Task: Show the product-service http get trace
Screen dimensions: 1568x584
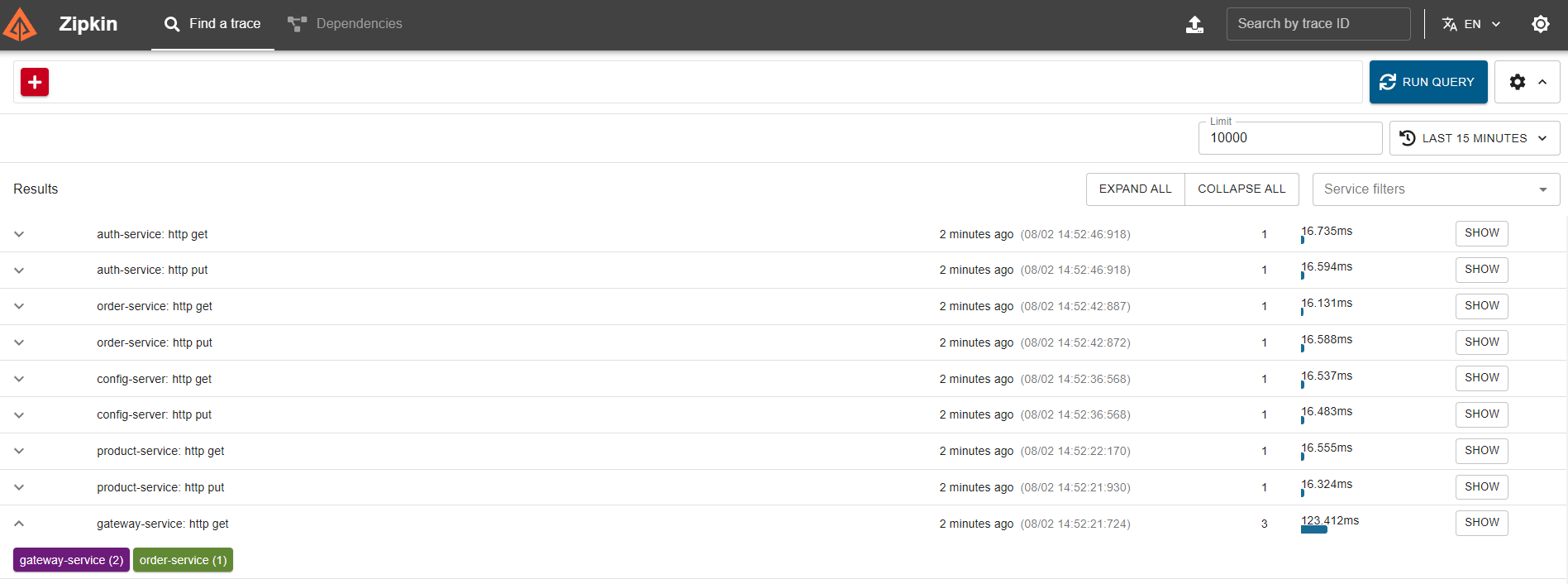Action: [1482, 451]
